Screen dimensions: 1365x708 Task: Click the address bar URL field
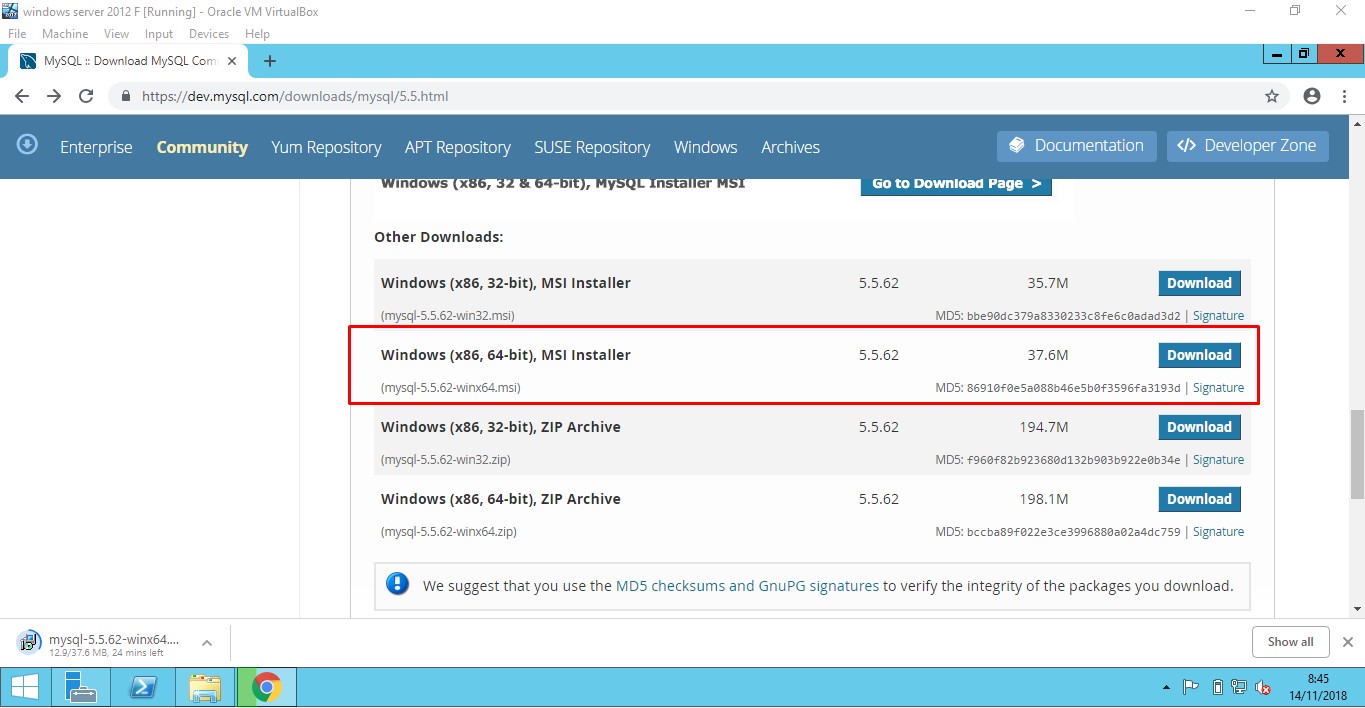click(x=690, y=97)
